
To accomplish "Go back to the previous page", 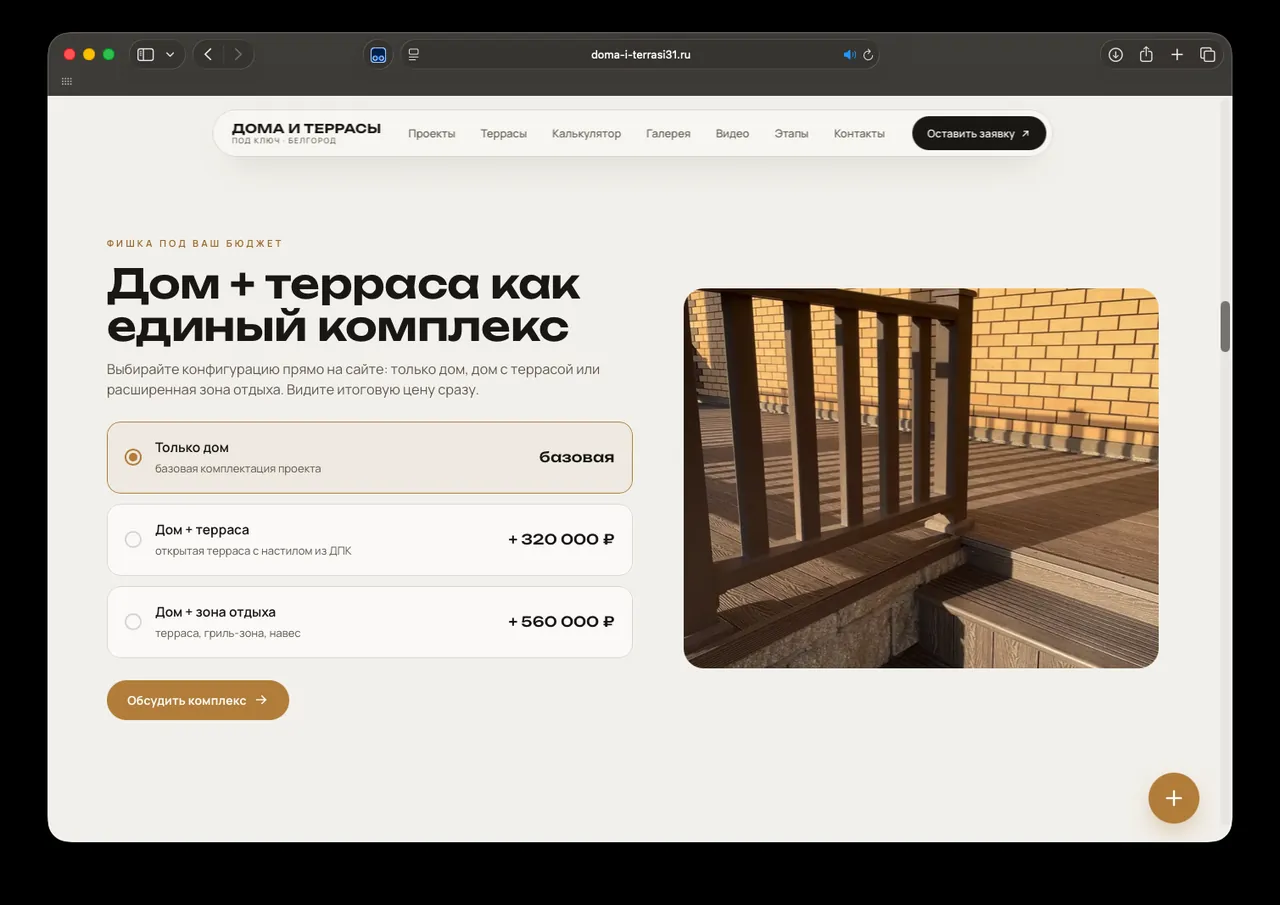I will pos(208,55).
